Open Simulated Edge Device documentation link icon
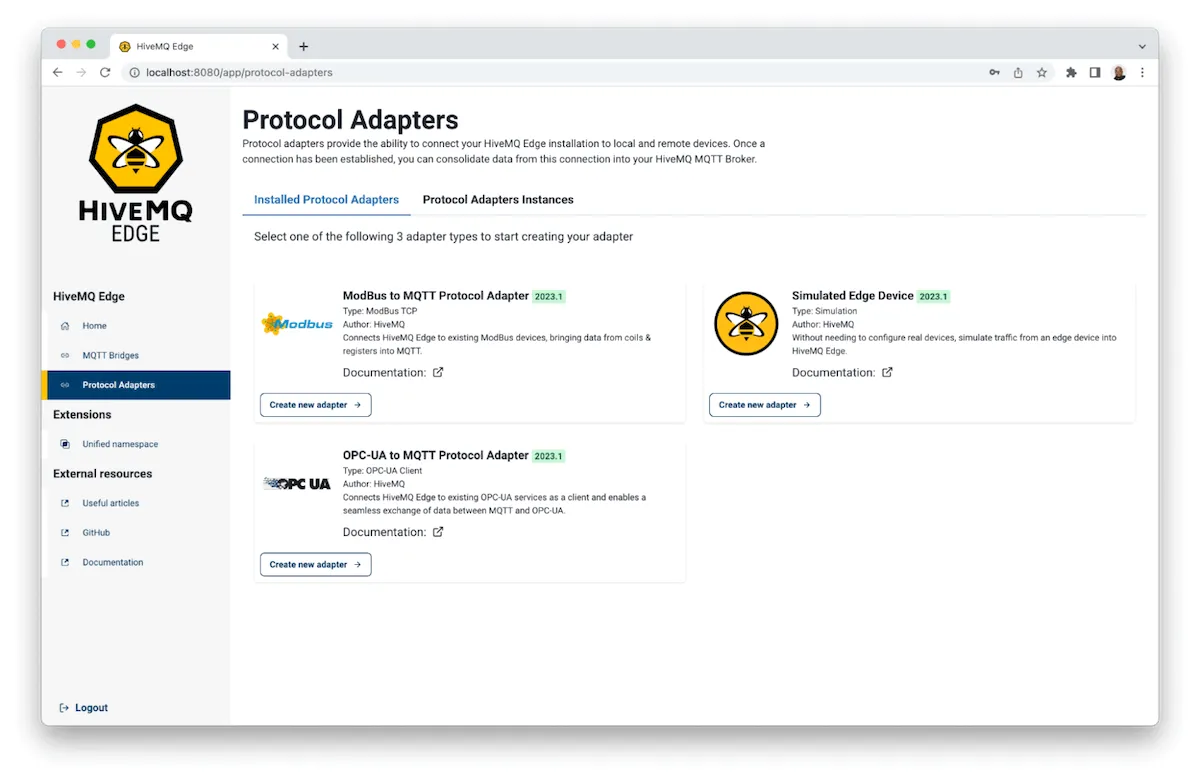 pos(887,372)
